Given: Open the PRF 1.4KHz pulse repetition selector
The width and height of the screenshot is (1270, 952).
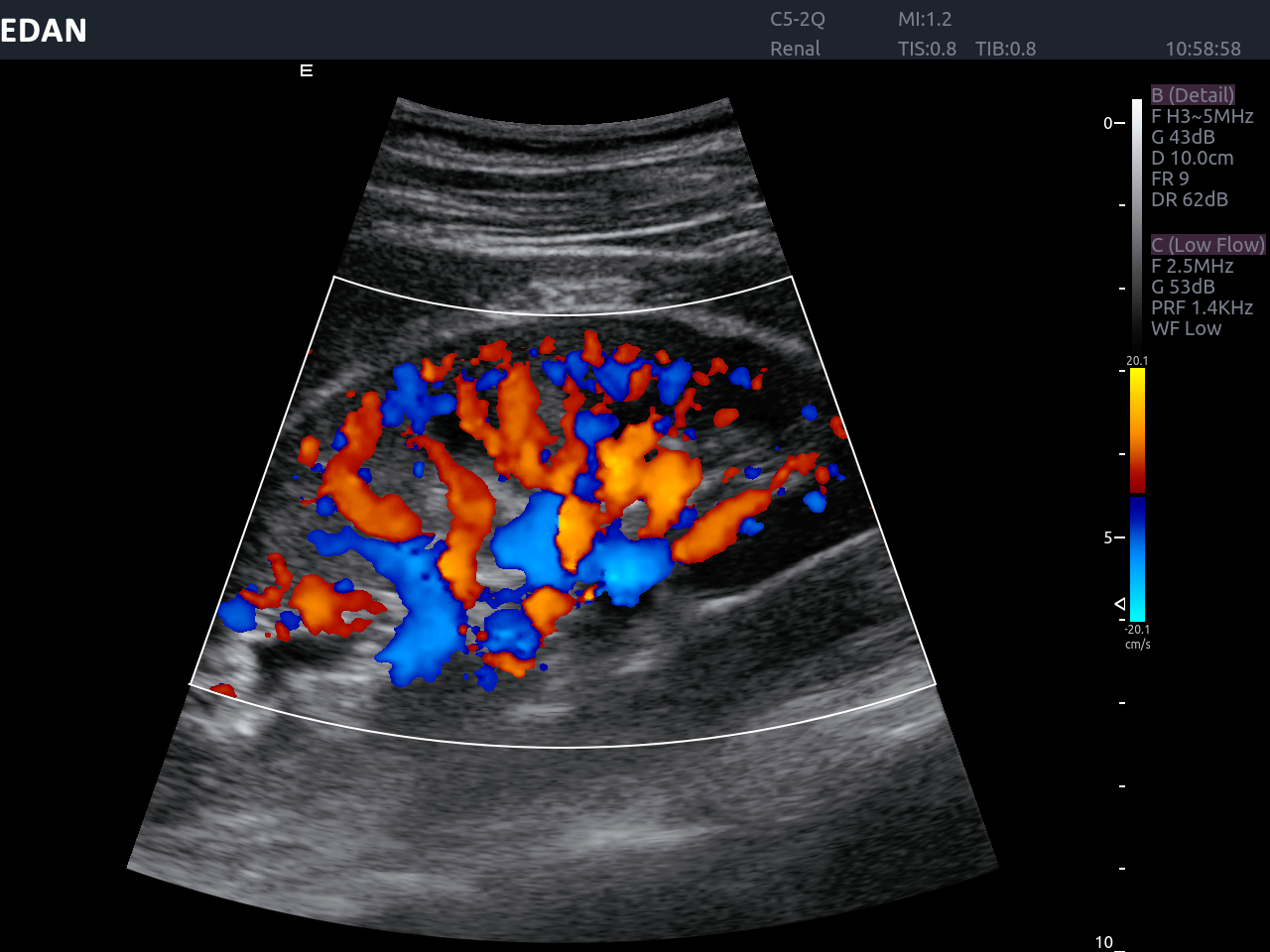Looking at the screenshot, I should coord(1201,307).
